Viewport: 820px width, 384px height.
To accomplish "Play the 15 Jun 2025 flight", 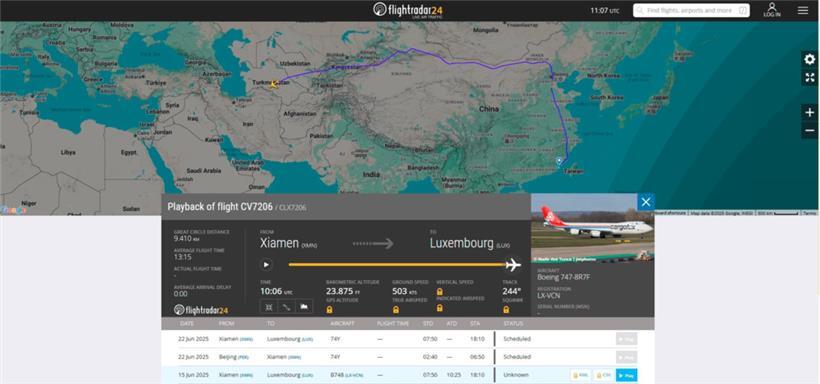I will [626, 375].
